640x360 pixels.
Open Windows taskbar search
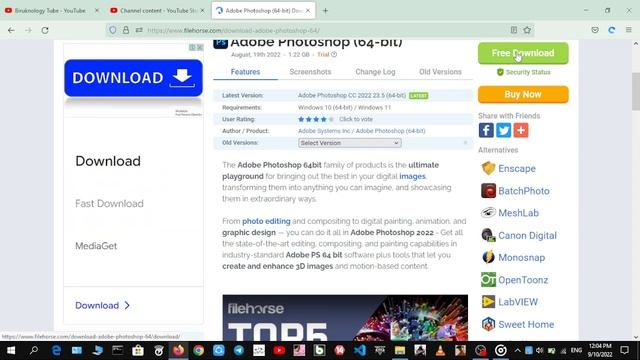pyautogui.click(x=34, y=350)
